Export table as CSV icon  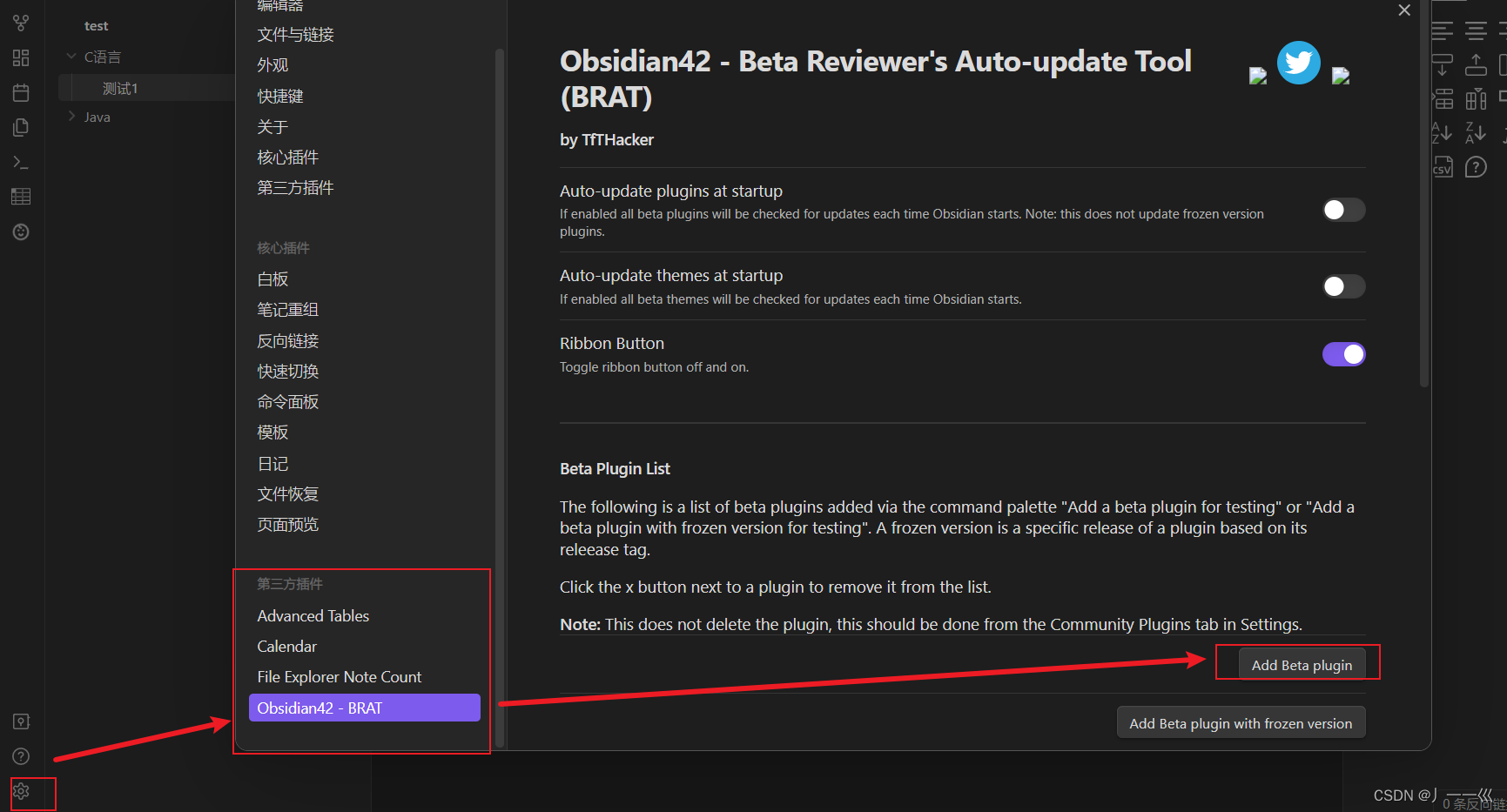1443,167
